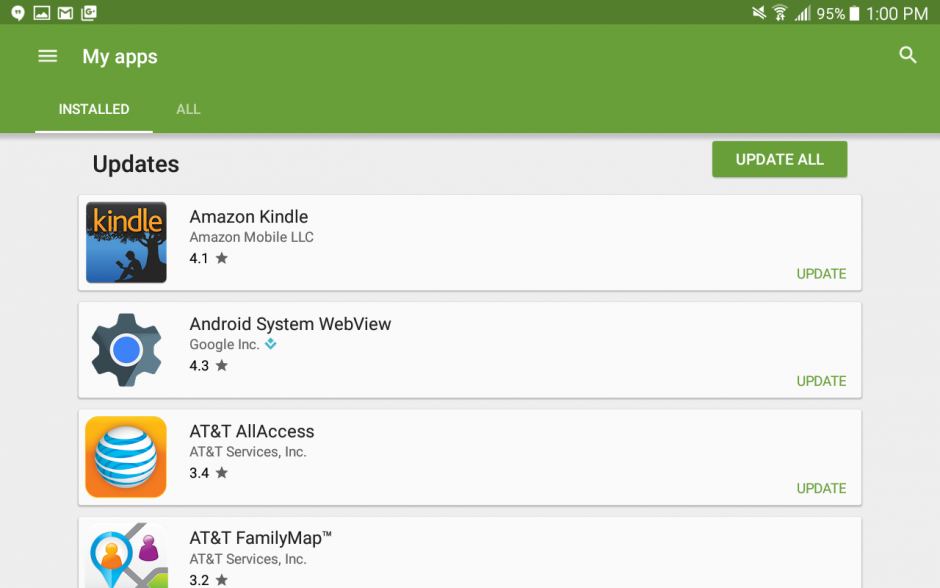Open the Gmail notification icon
The height and width of the screenshot is (588, 940).
(64, 13)
